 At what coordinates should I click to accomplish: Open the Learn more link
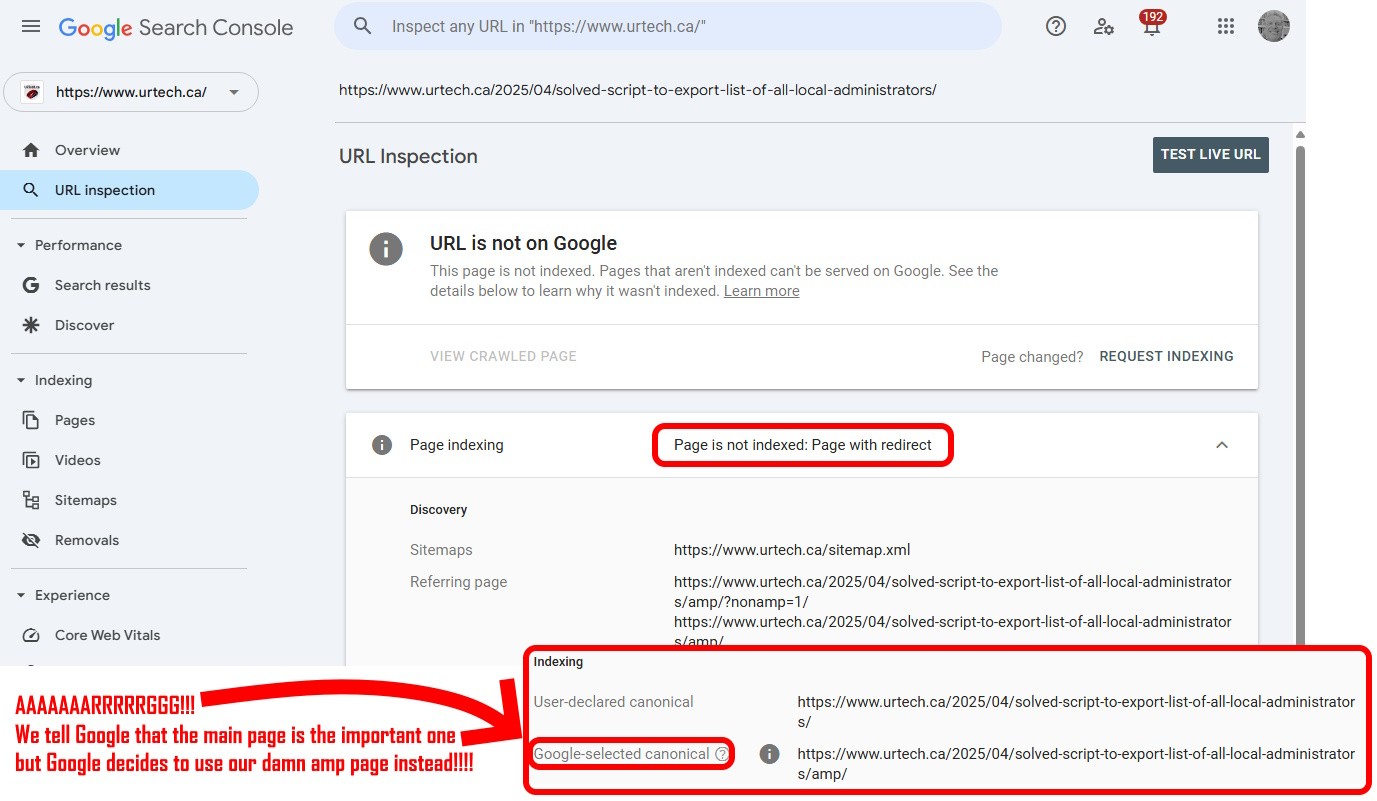click(x=761, y=291)
